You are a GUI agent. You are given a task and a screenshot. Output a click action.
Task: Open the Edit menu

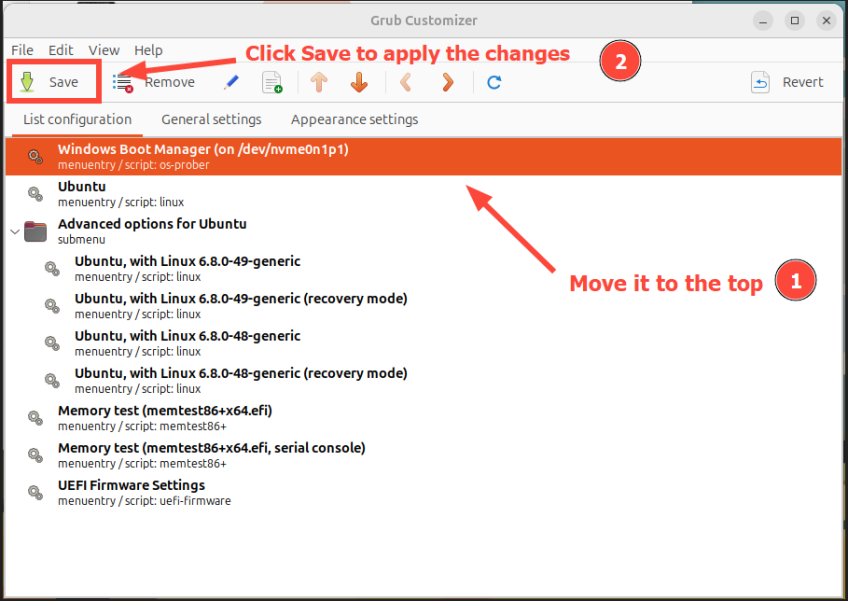[x=61, y=50]
